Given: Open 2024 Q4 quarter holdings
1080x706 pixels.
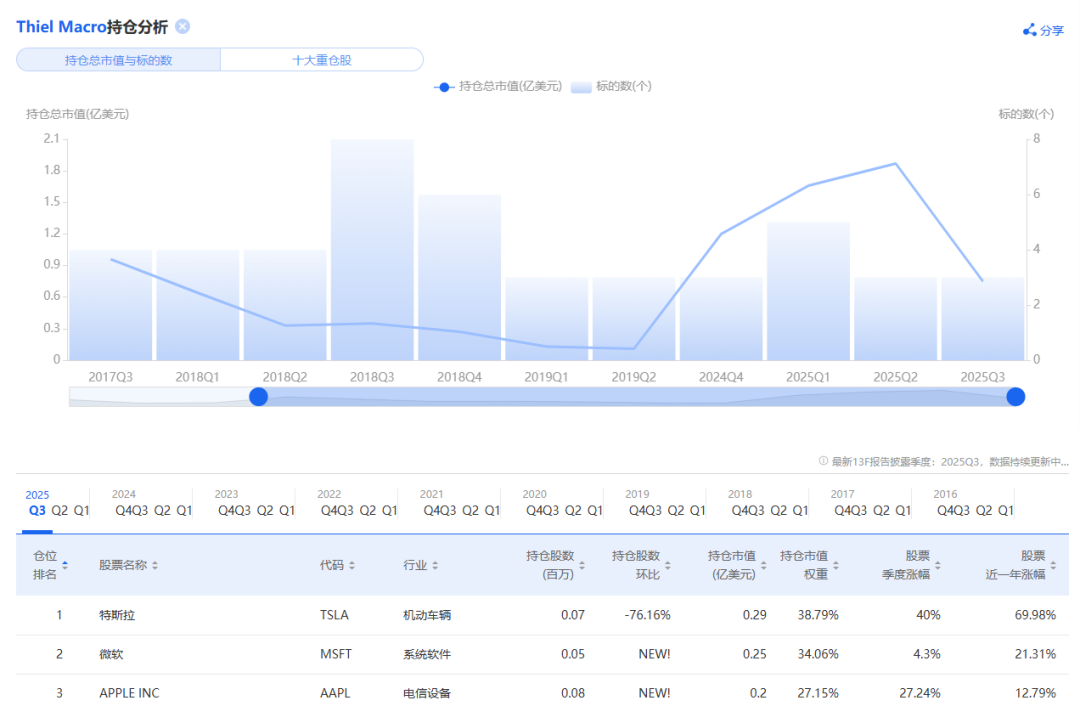Looking at the screenshot, I should coord(120,510).
